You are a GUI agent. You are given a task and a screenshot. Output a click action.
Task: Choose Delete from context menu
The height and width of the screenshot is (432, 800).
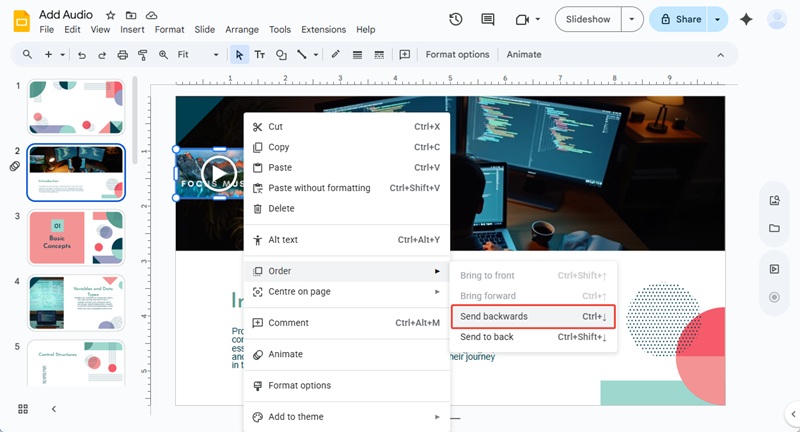coord(347,208)
